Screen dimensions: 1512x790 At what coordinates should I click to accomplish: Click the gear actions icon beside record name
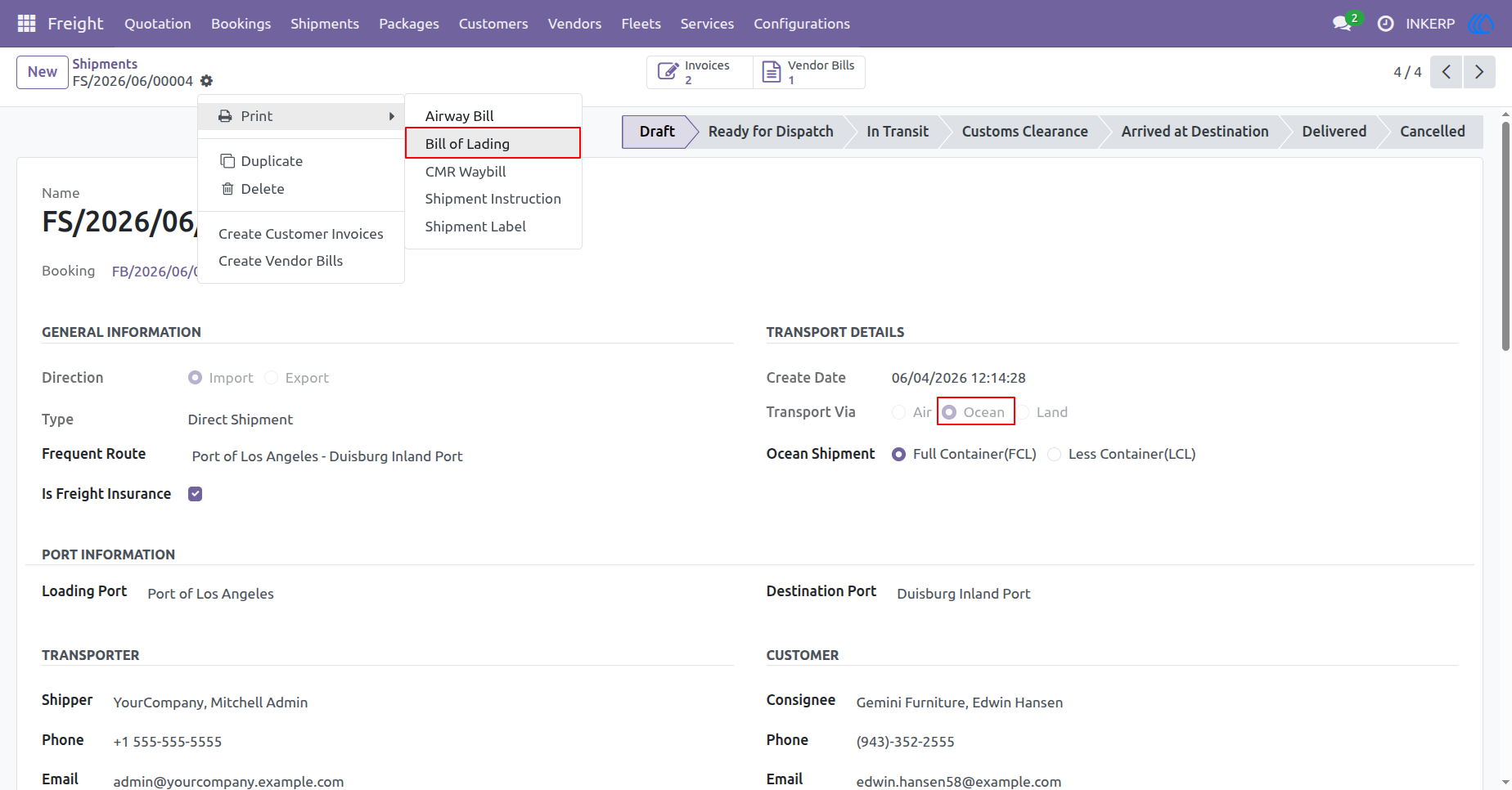coord(206,81)
